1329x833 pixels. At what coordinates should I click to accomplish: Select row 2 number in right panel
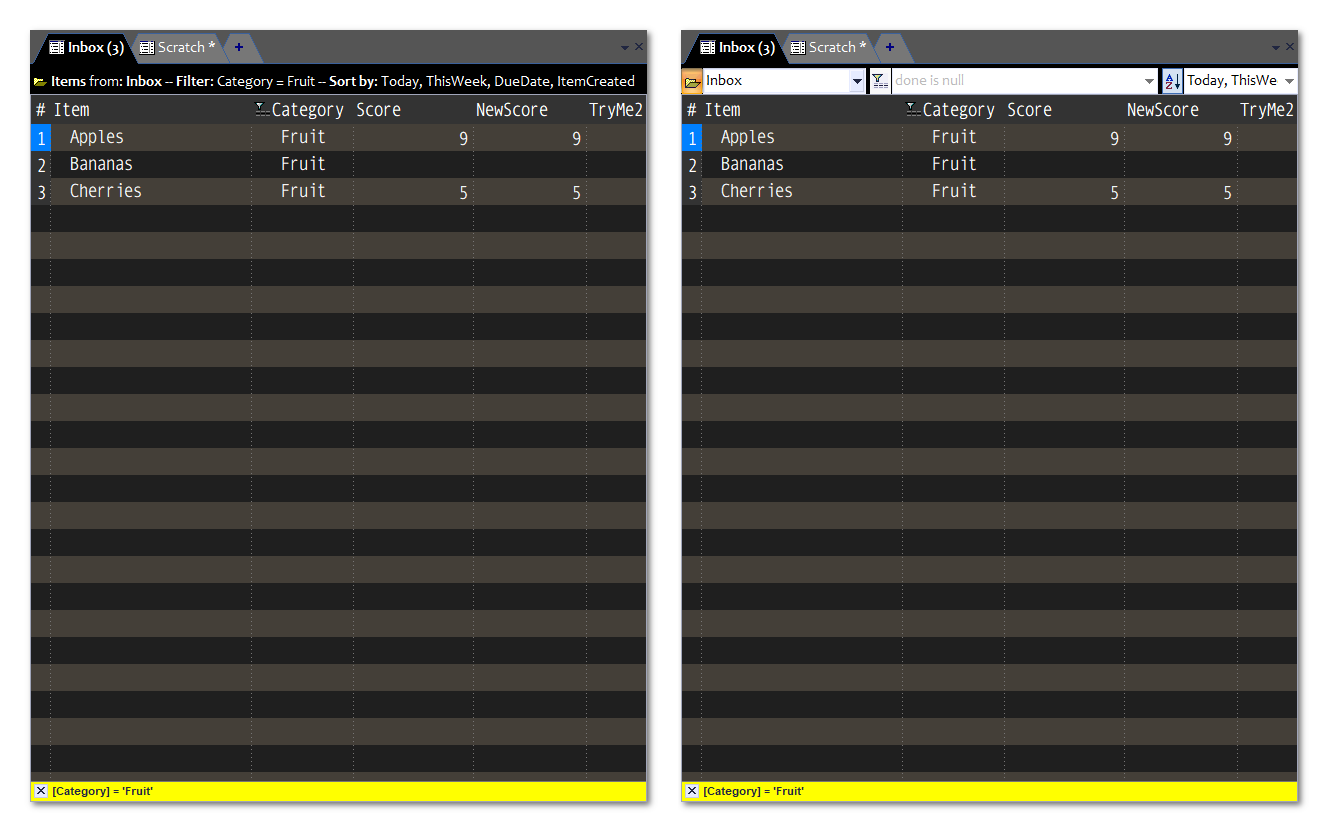pyautogui.click(x=692, y=165)
